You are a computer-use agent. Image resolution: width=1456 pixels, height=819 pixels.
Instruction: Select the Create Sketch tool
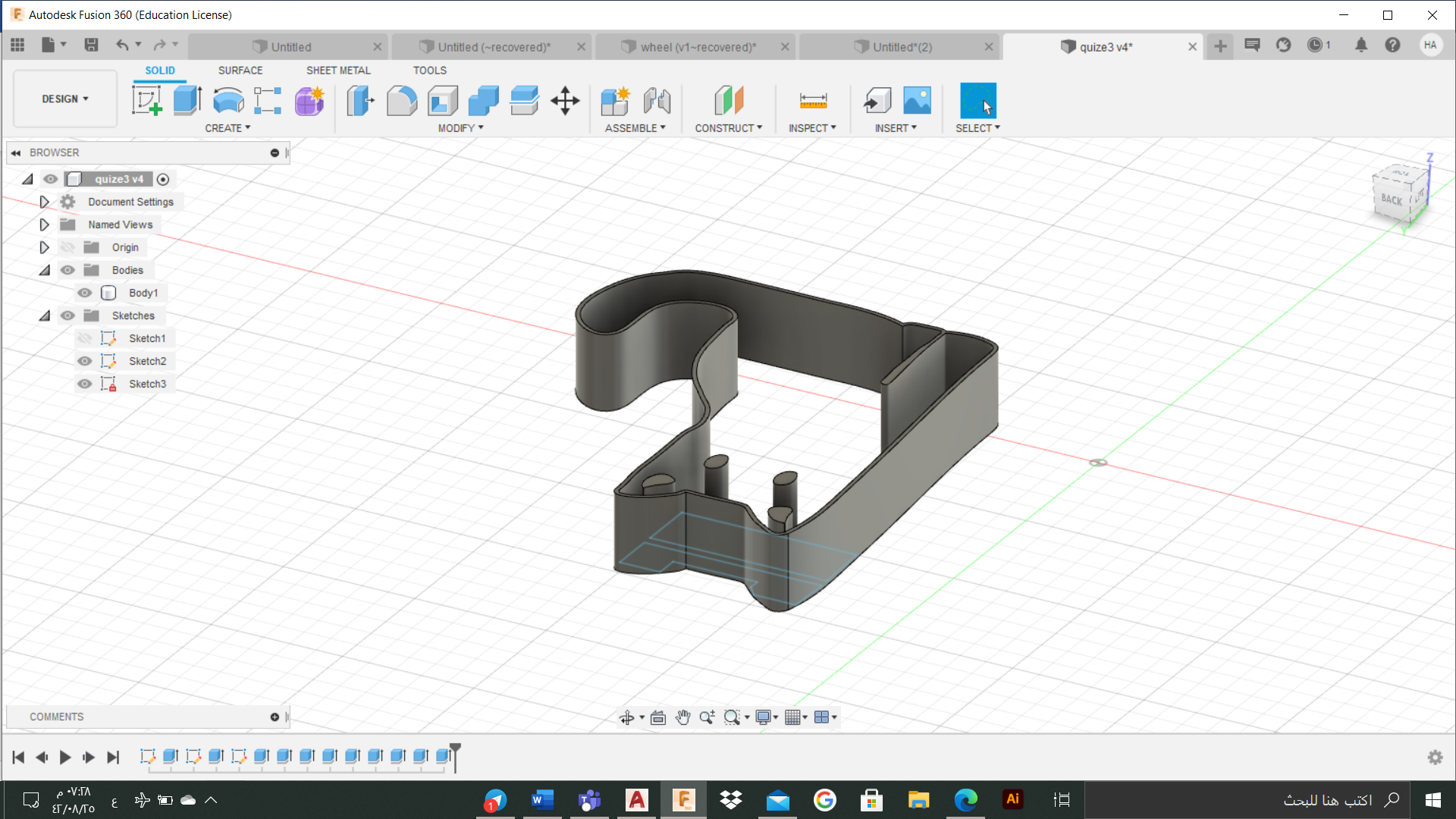146,100
